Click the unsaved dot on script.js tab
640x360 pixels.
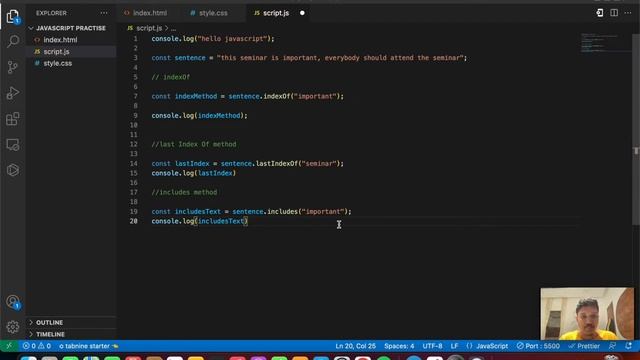click(302, 13)
